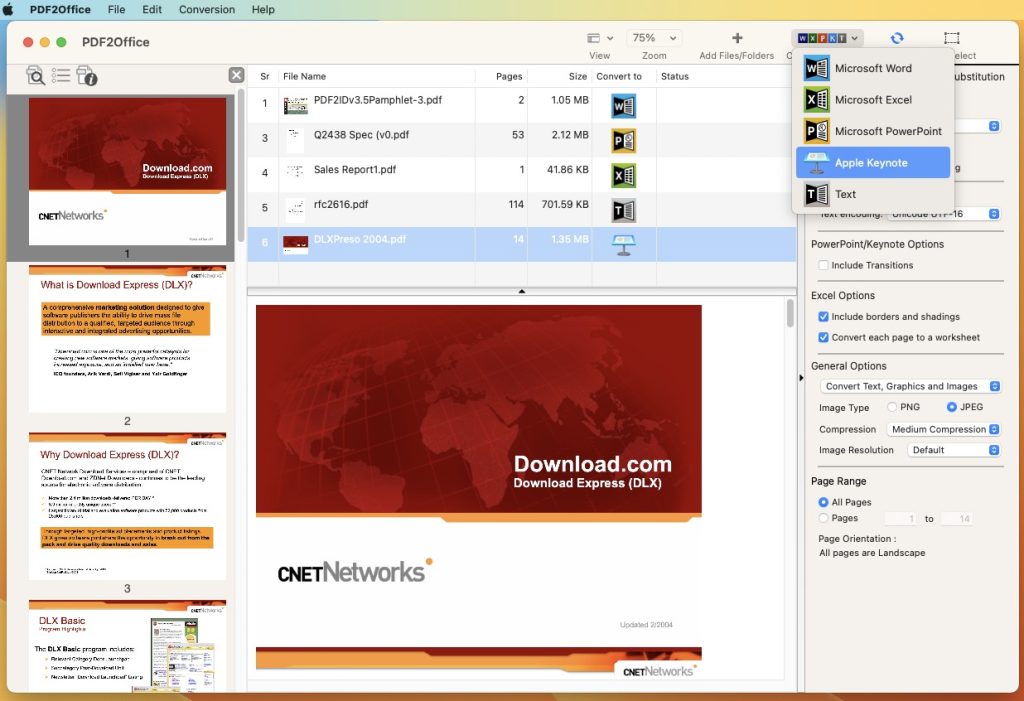Viewport: 1024px width, 701px height.
Task: Click the slide 3 thumbnail
Action: pos(127,505)
